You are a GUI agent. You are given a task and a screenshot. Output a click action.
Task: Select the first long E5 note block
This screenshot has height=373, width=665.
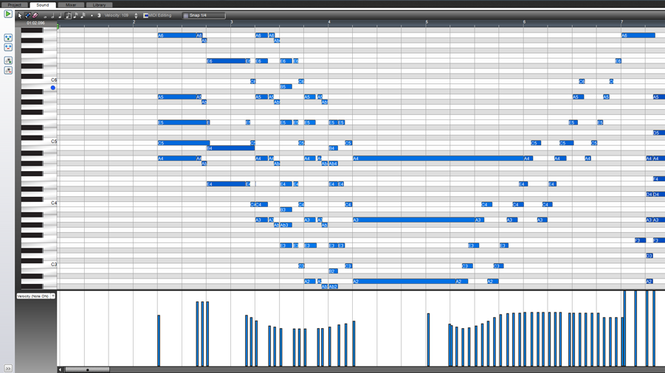pos(182,123)
